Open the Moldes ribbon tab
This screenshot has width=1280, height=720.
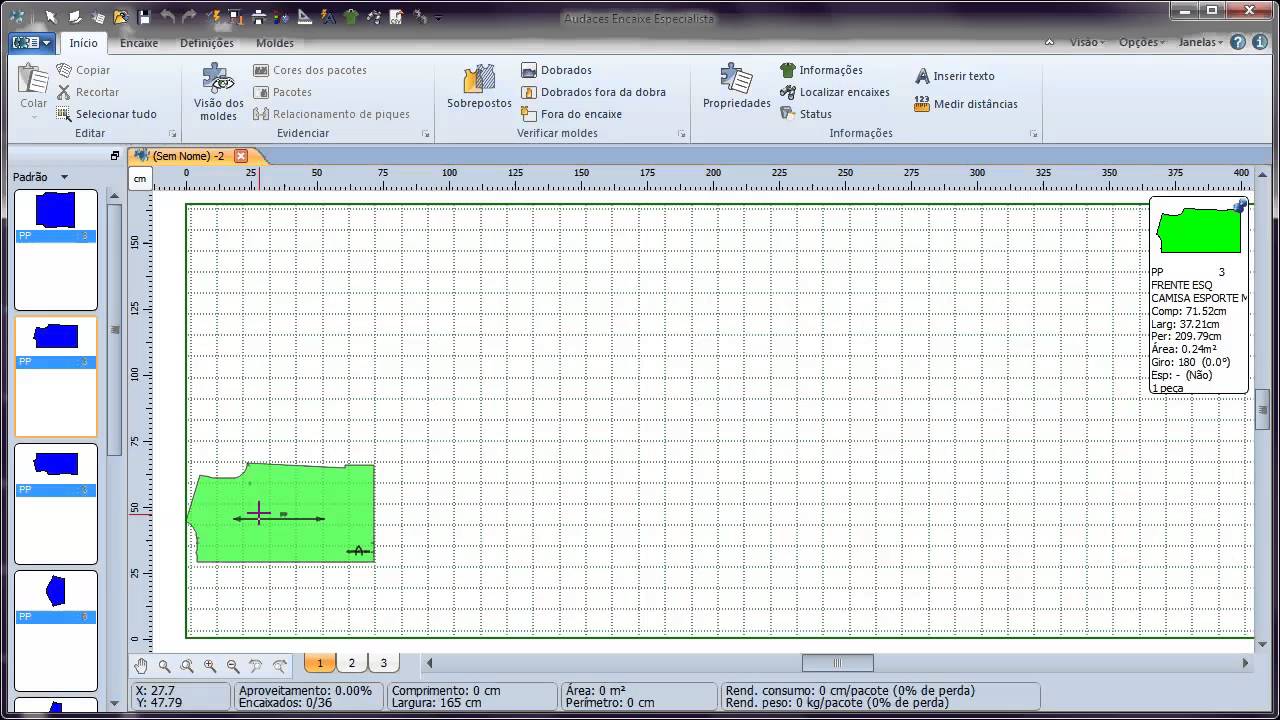[275, 43]
